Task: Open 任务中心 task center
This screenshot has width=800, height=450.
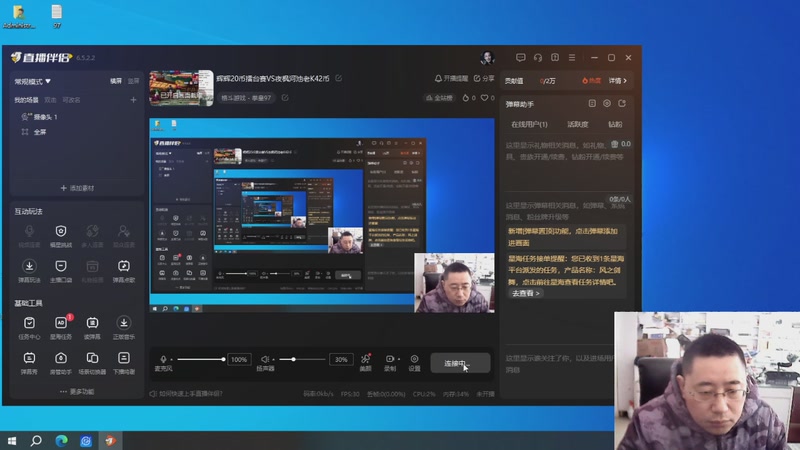Action: pyautogui.click(x=29, y=328)
